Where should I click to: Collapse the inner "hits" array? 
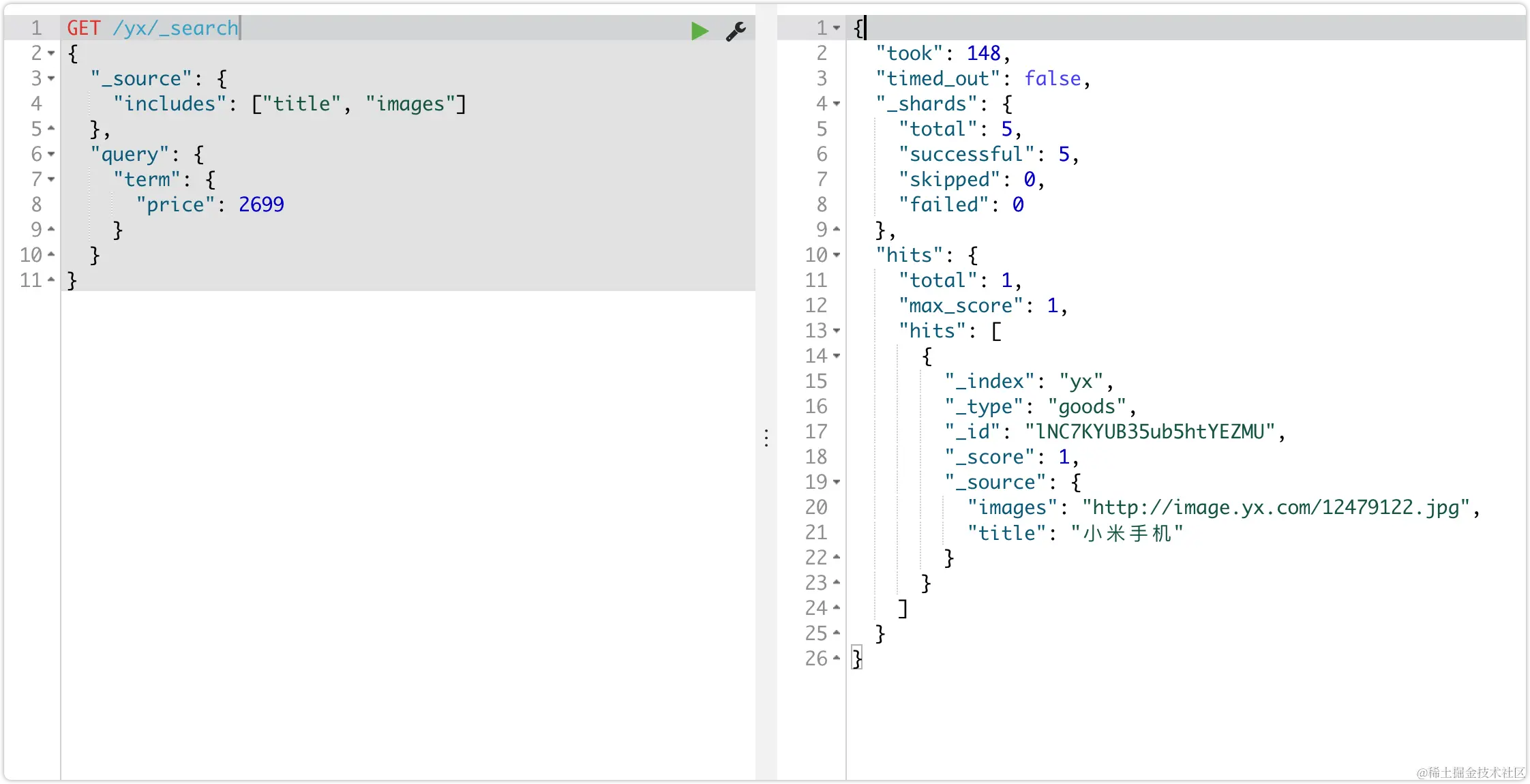click(837, 331)
